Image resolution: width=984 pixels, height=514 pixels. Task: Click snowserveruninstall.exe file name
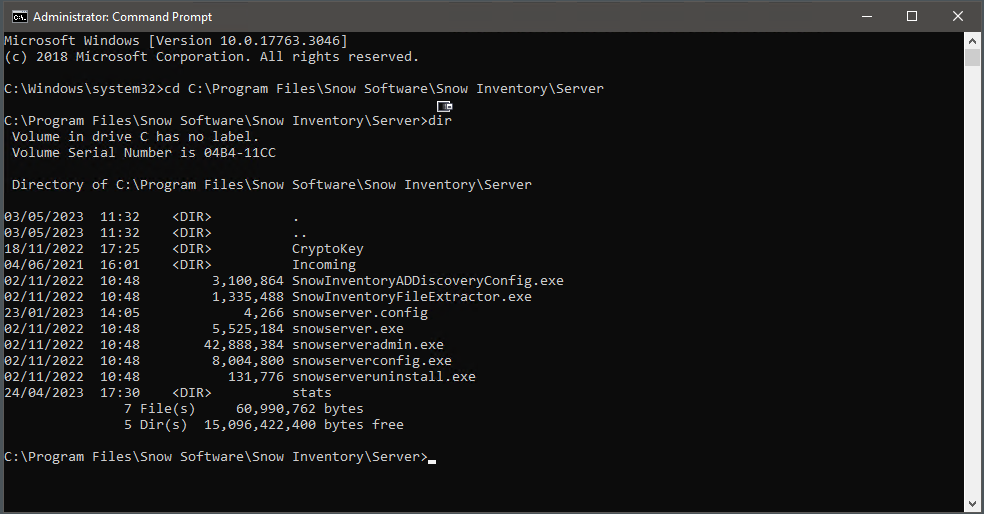(x=383, y=377)
